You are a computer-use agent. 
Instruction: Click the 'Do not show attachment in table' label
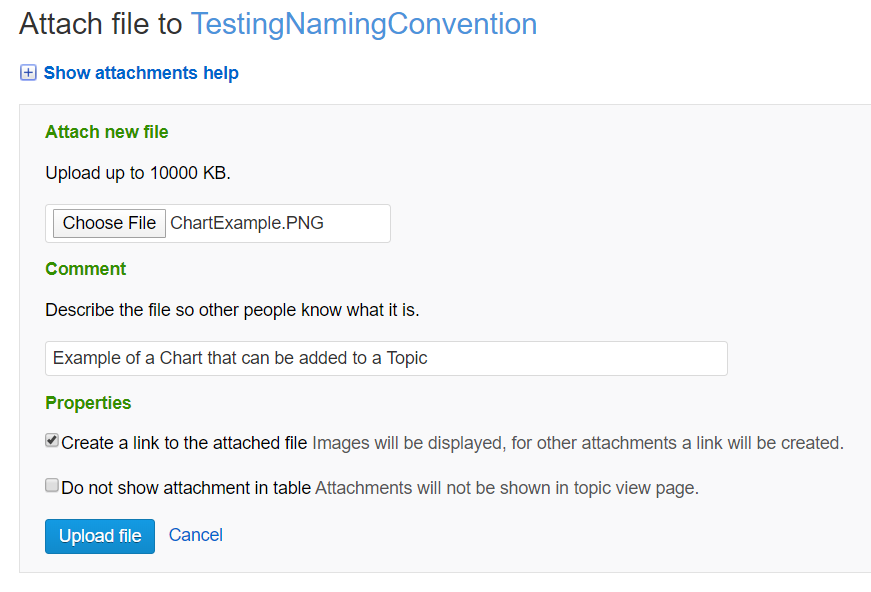(x=186, y=488)
